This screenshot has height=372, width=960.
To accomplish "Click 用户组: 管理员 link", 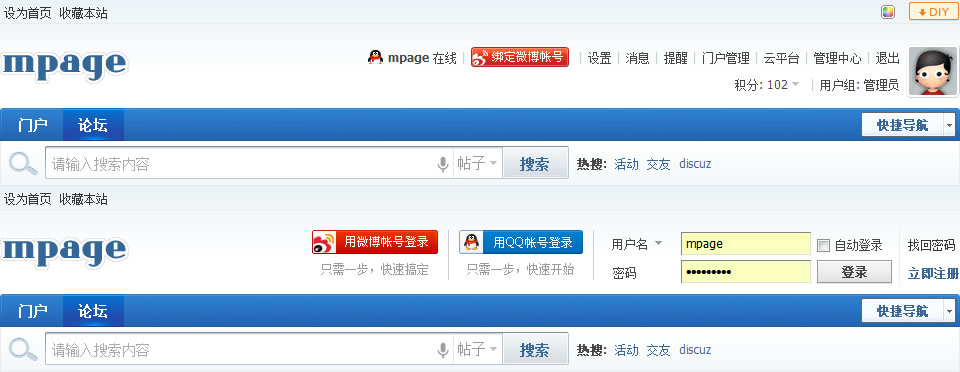I will (859, 85).
